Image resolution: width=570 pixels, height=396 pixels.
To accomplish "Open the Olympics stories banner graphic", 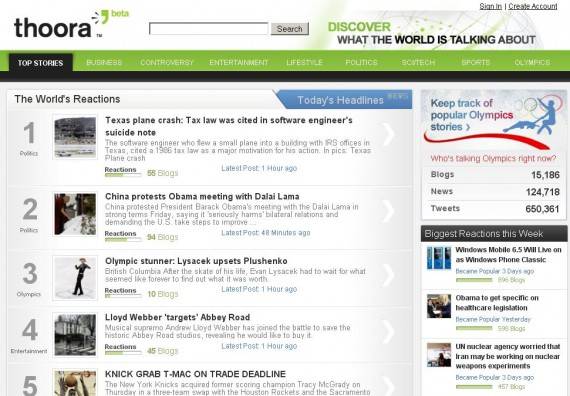I will (494, 121).
